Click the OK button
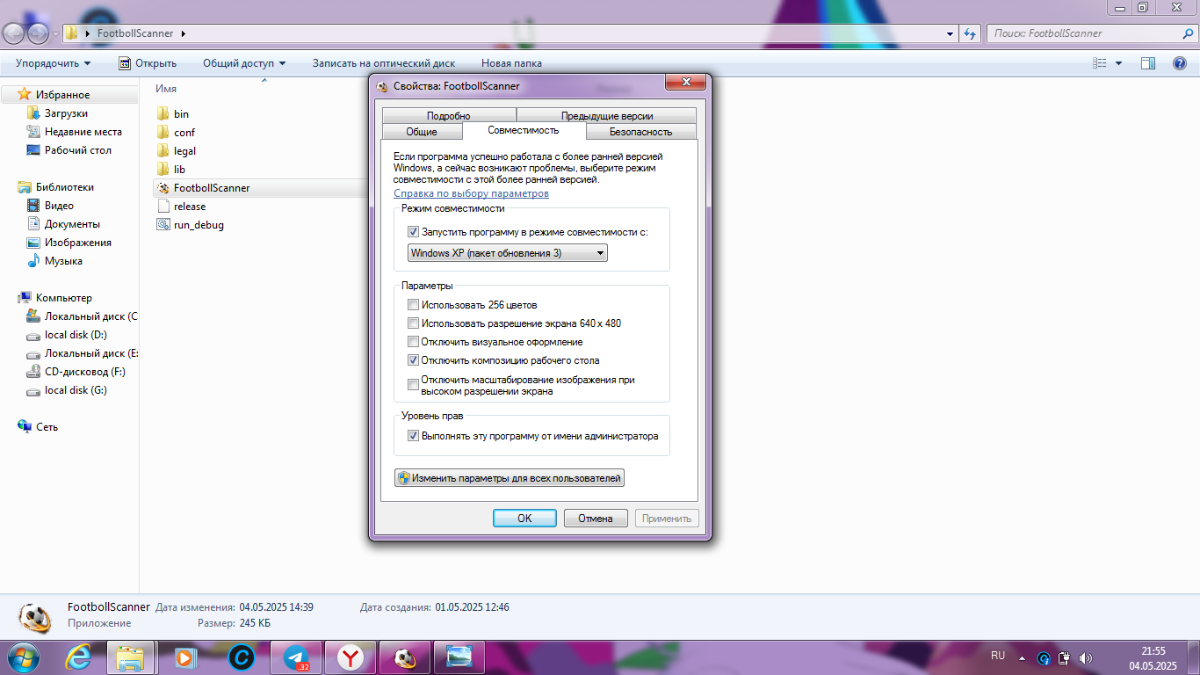This screenshot has width=1200, height=675. pos(524,518)
